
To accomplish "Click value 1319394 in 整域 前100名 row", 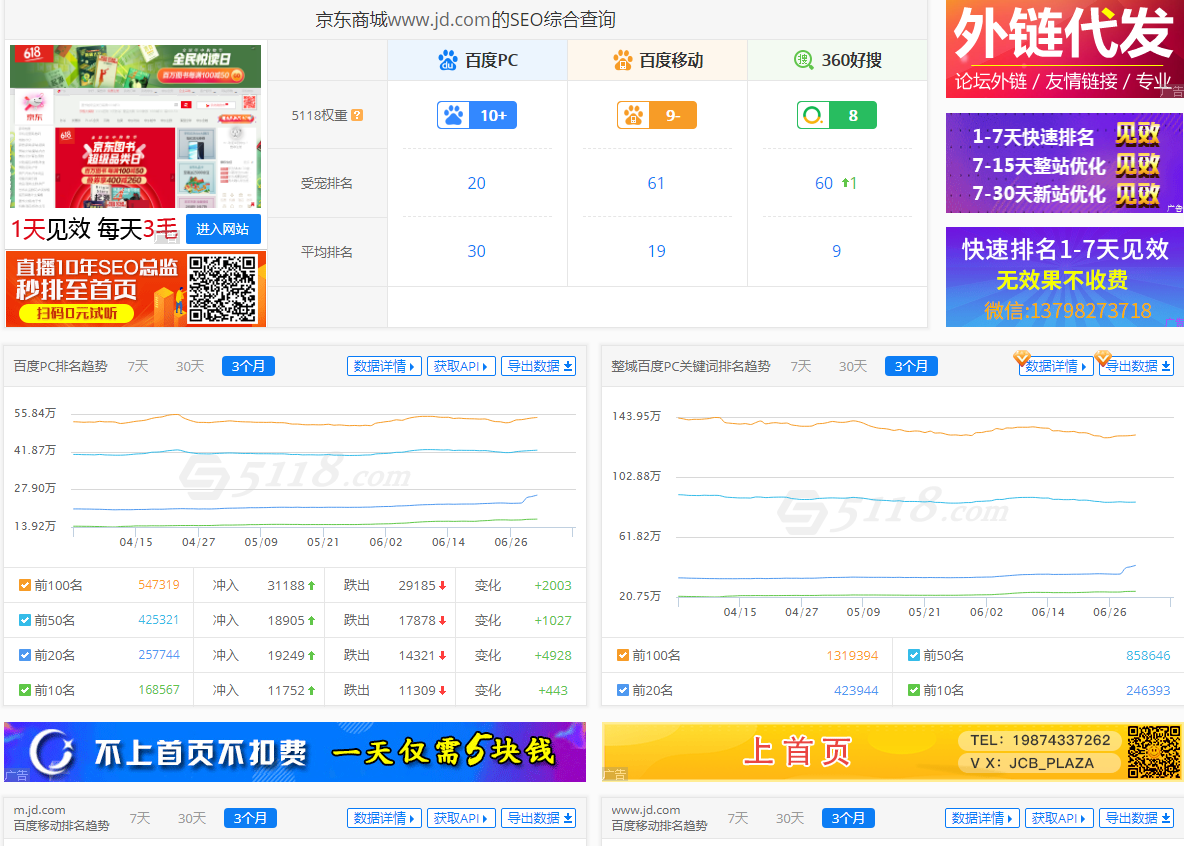I will 853,656.
